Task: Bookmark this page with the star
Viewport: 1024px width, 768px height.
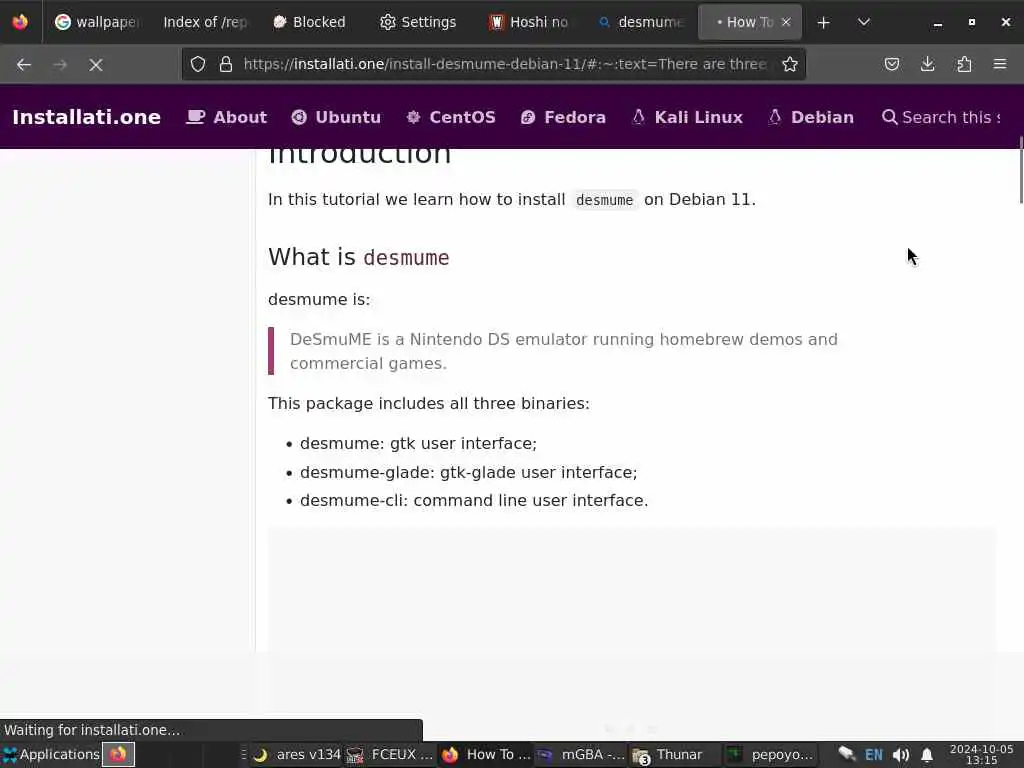Action: tap(790, 64)
